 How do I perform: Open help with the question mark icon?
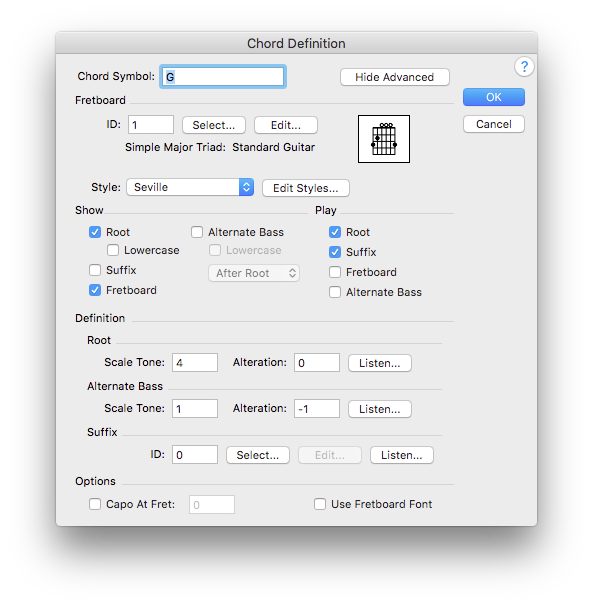click(x=524, y=67)
